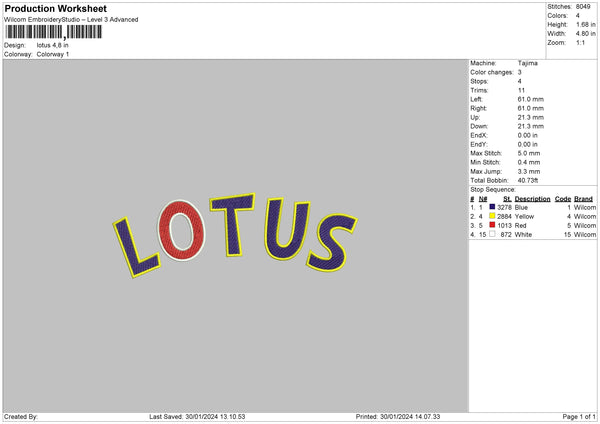Click the red letter O in the design
600x424 pixels.
[182, 231]
